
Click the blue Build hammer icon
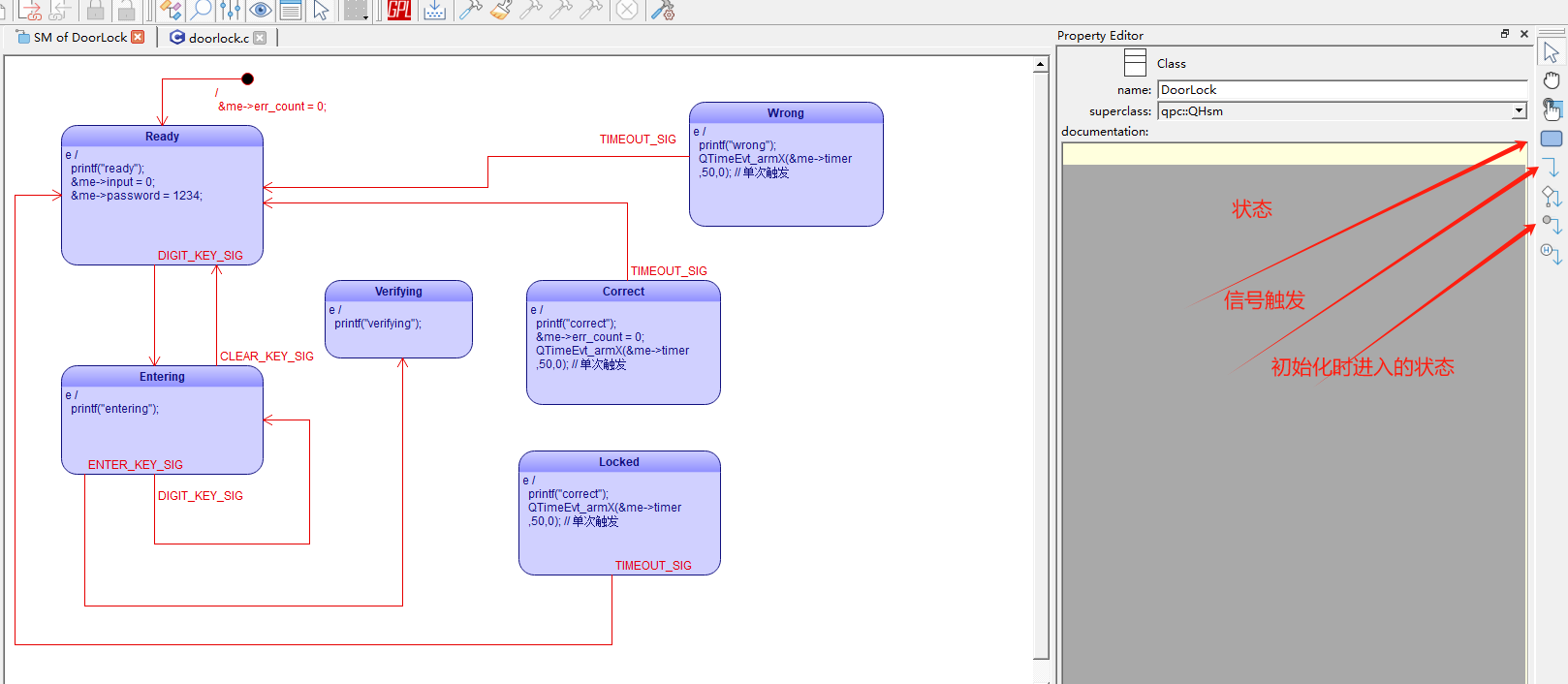click(x=470, y=11)
